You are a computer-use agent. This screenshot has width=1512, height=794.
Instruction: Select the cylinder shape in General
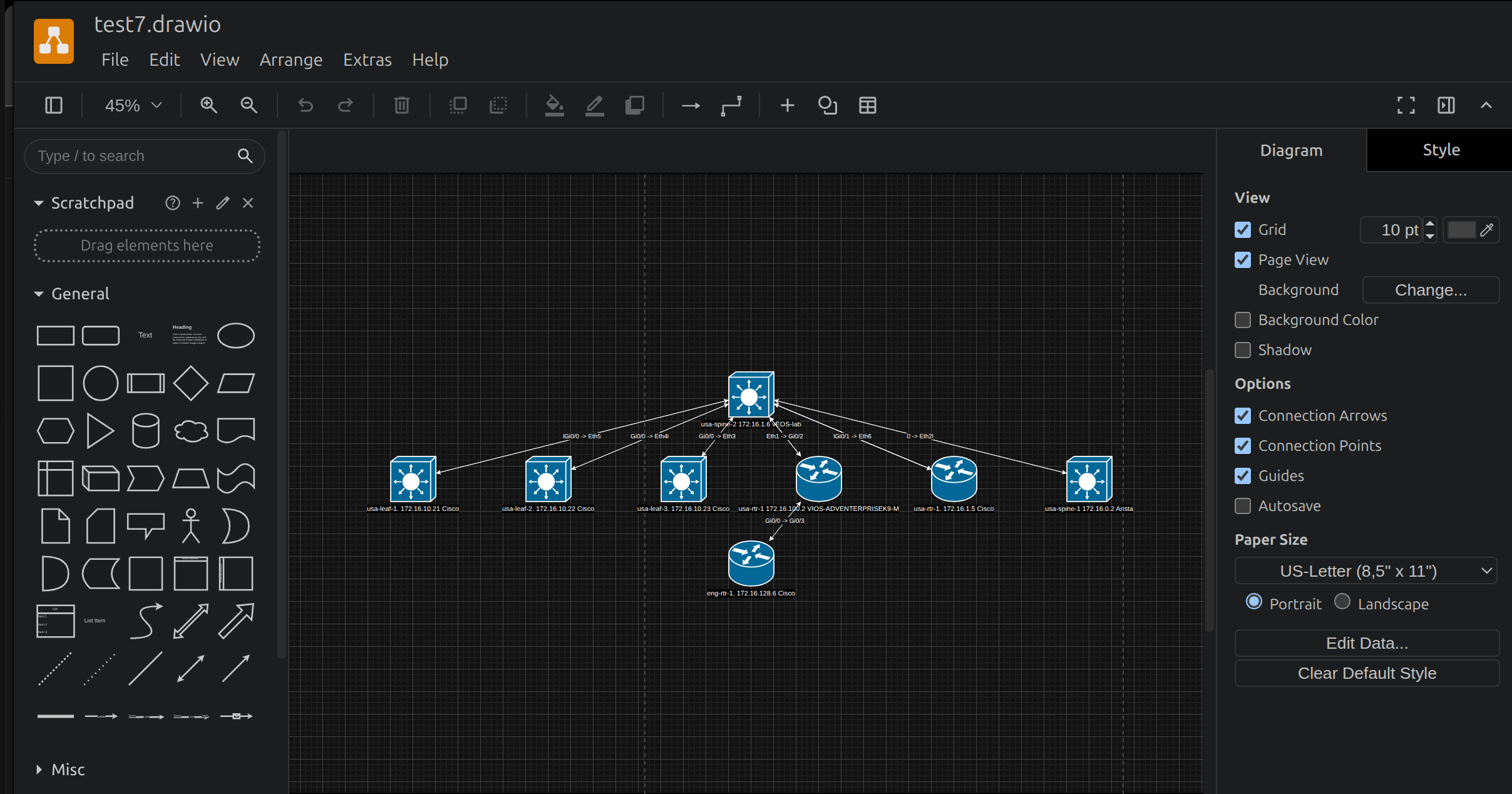(x=145, y=431)
